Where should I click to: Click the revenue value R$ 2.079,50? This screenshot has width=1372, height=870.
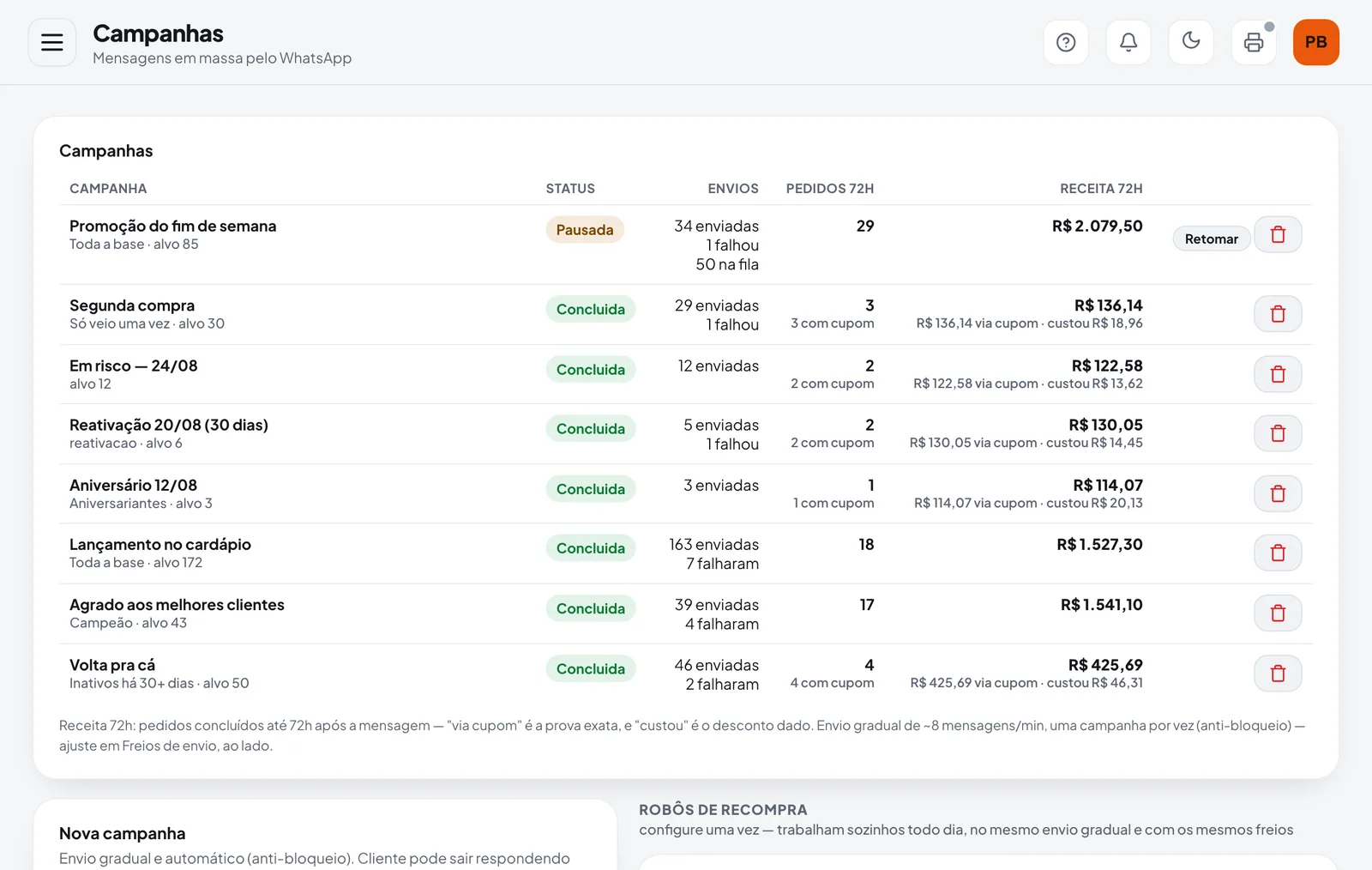click(x=1098, y=226)
